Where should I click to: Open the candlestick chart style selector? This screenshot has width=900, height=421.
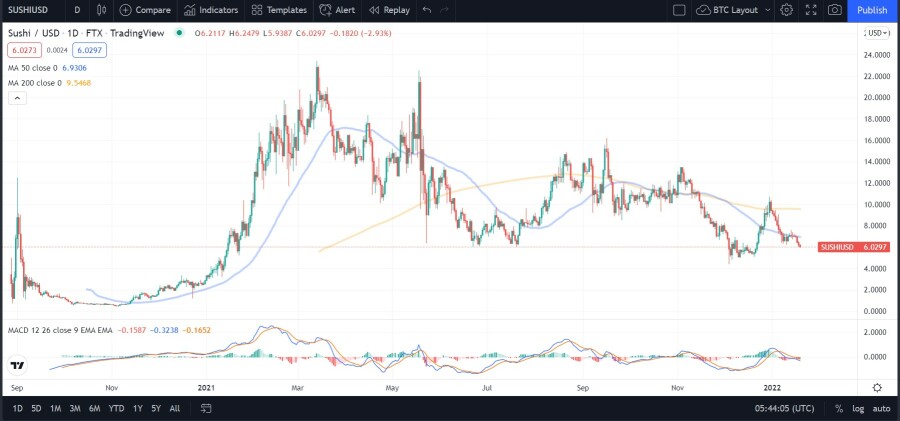point(101,10)
